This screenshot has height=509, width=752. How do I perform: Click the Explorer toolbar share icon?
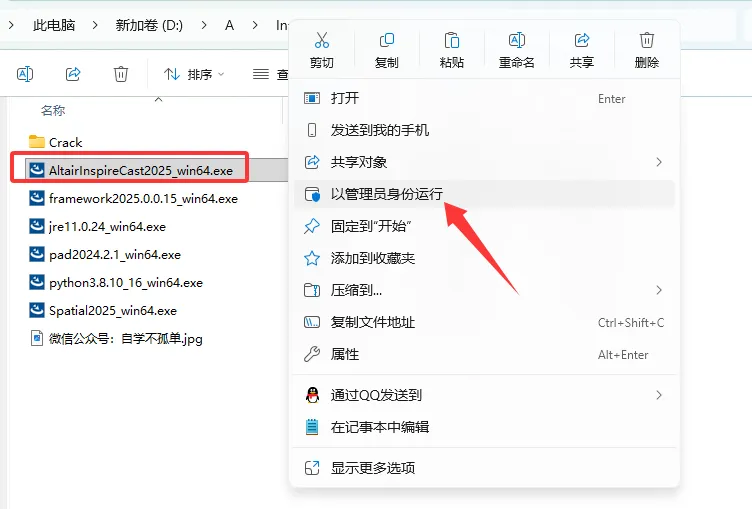73,74
